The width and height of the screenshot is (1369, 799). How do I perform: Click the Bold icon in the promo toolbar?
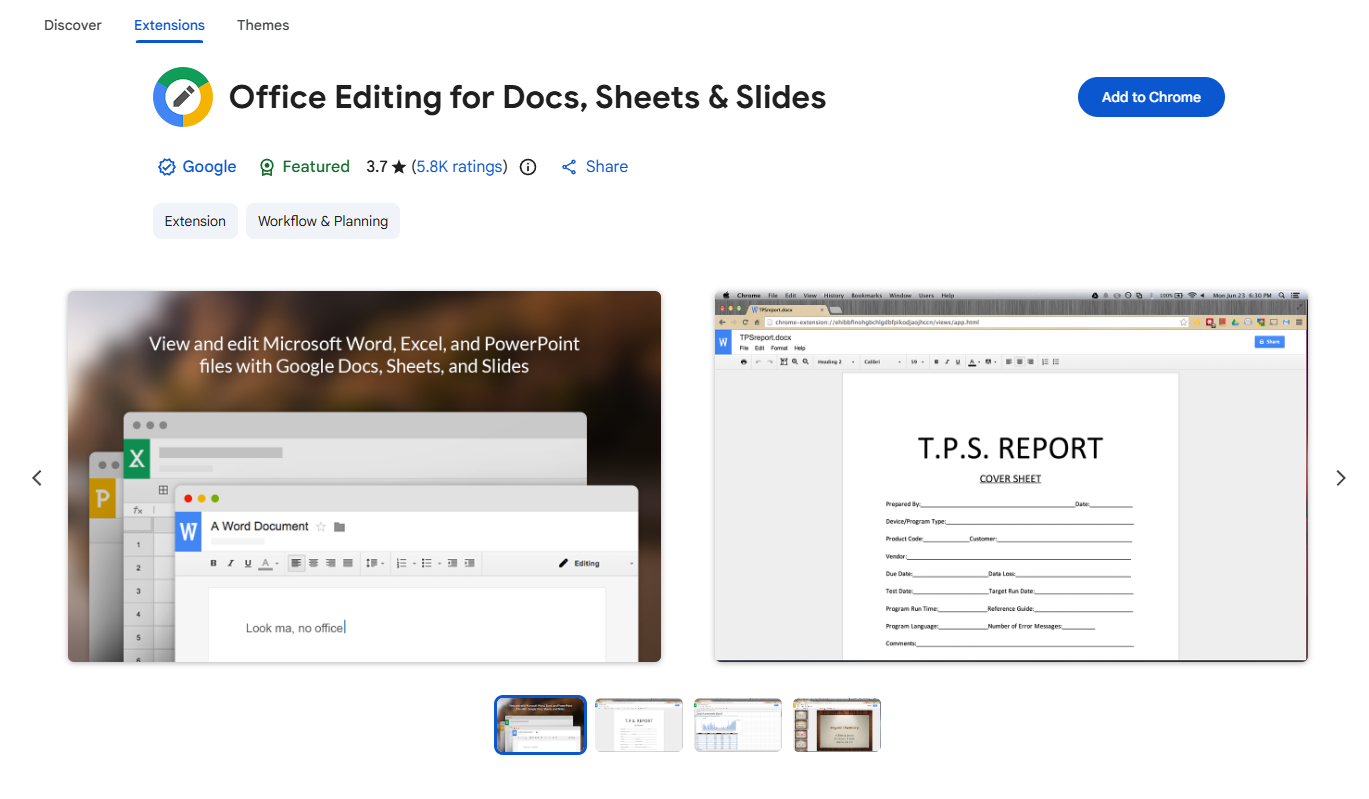tap(213, 563)
